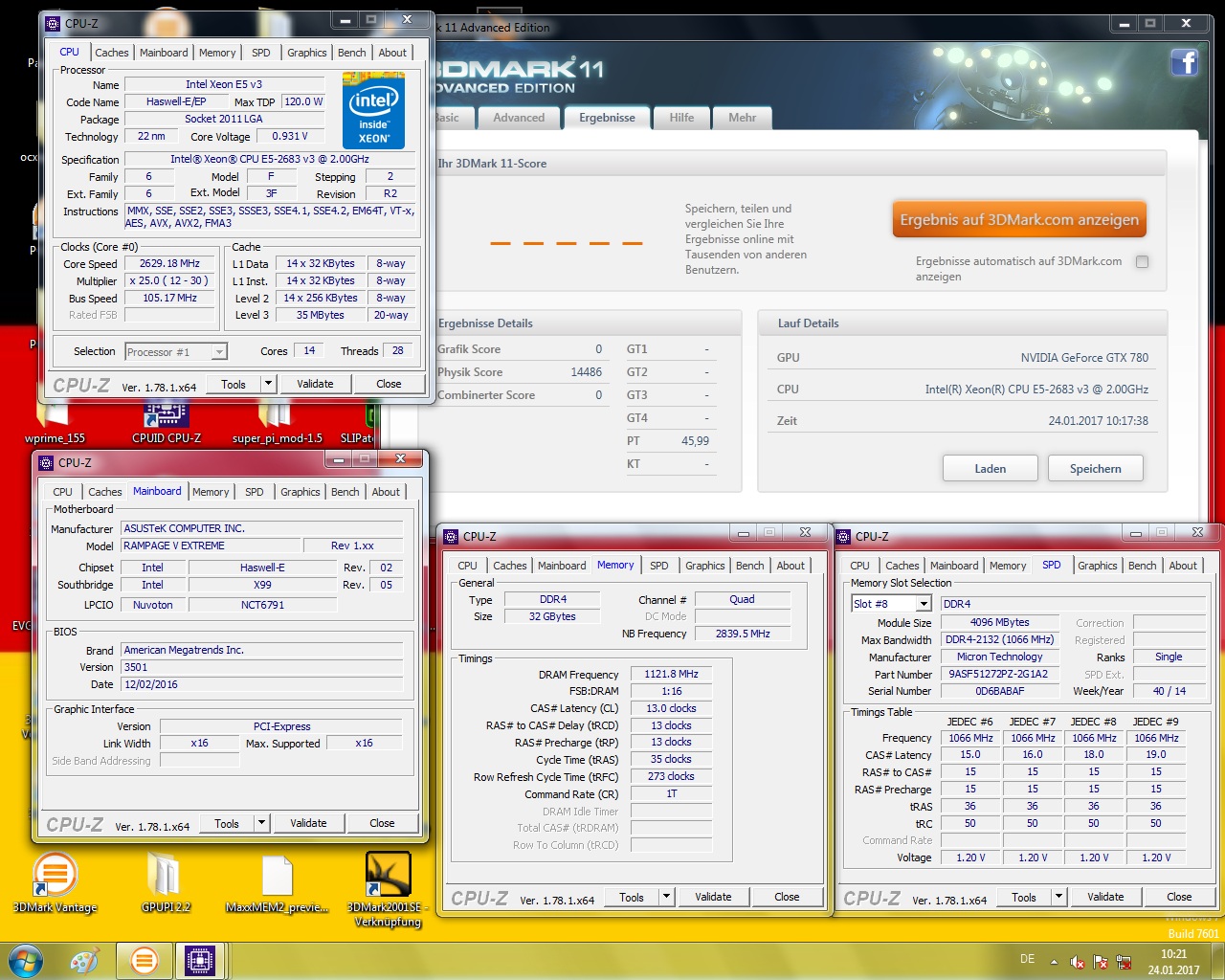1225x980 pixels.
Task: Click the Micron Technology manufacturer field
Action: point(999,657)
